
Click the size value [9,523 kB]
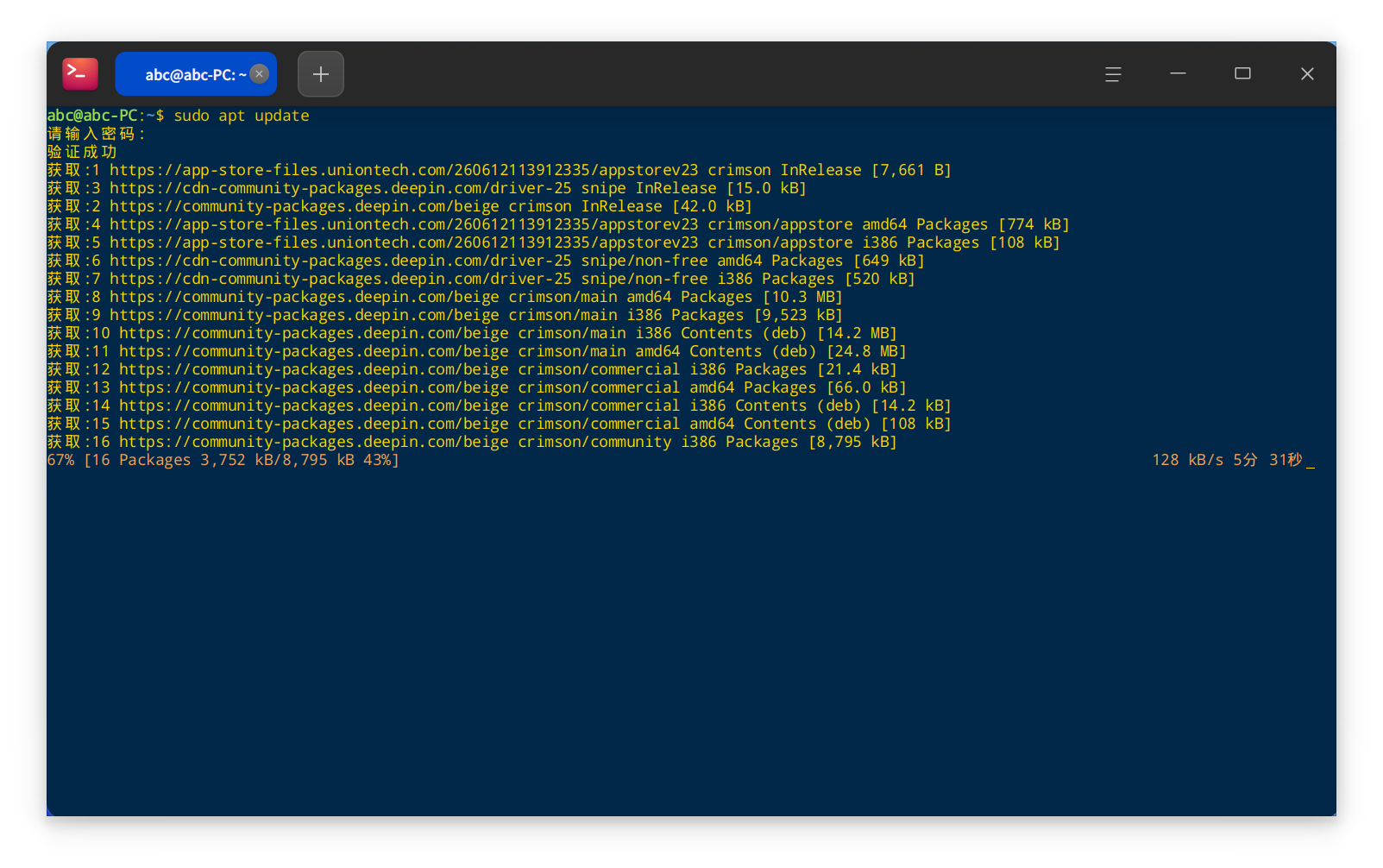click(798, 315)
